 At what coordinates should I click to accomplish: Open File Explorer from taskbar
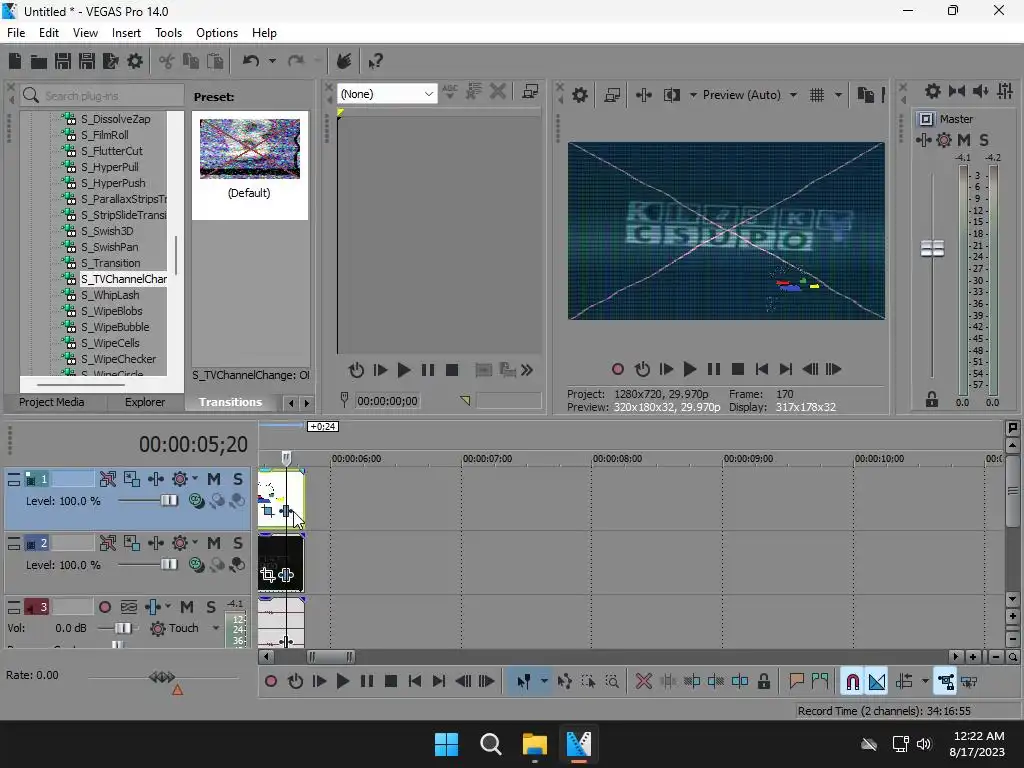(x=535, y=744)
